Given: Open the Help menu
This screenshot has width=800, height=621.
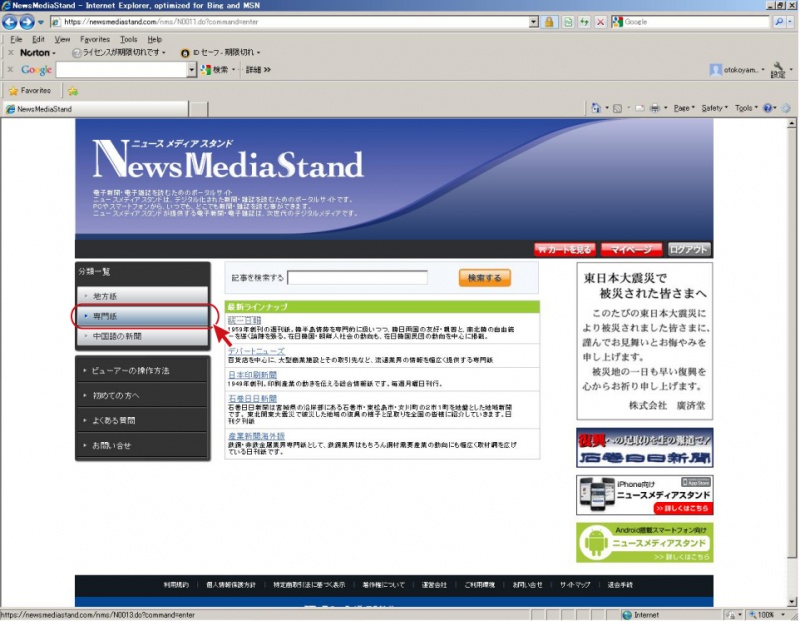Looking at the screenshot, I should 155,39.
